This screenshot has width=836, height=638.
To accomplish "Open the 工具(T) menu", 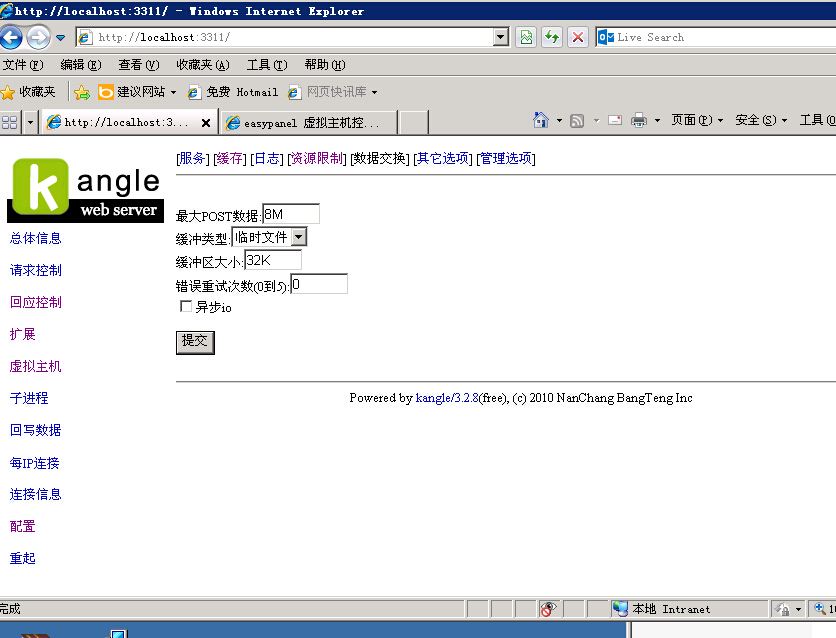I will click(267, 65).
